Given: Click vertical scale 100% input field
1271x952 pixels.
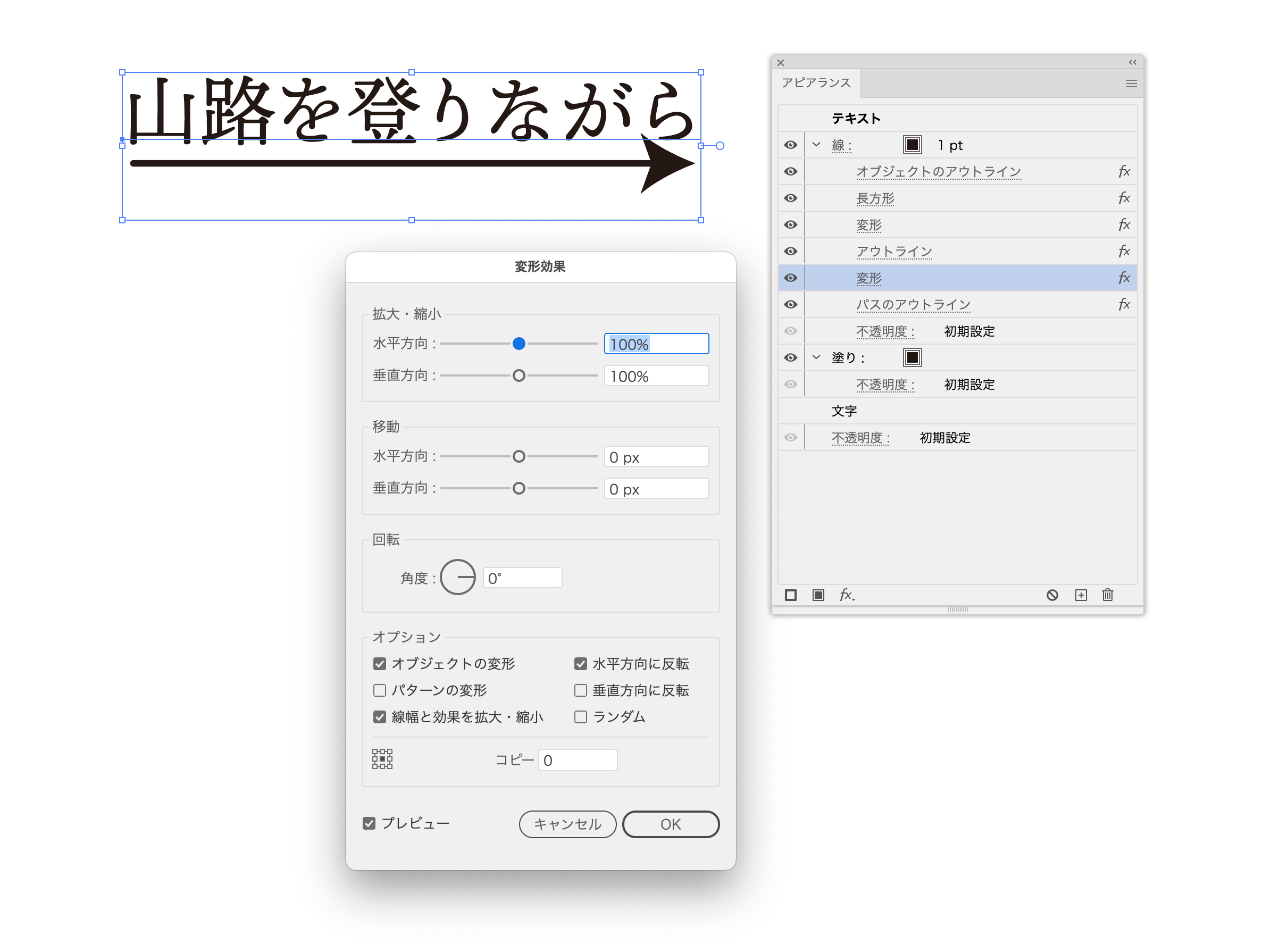Looking at the screenshot, I should point(656,375).
